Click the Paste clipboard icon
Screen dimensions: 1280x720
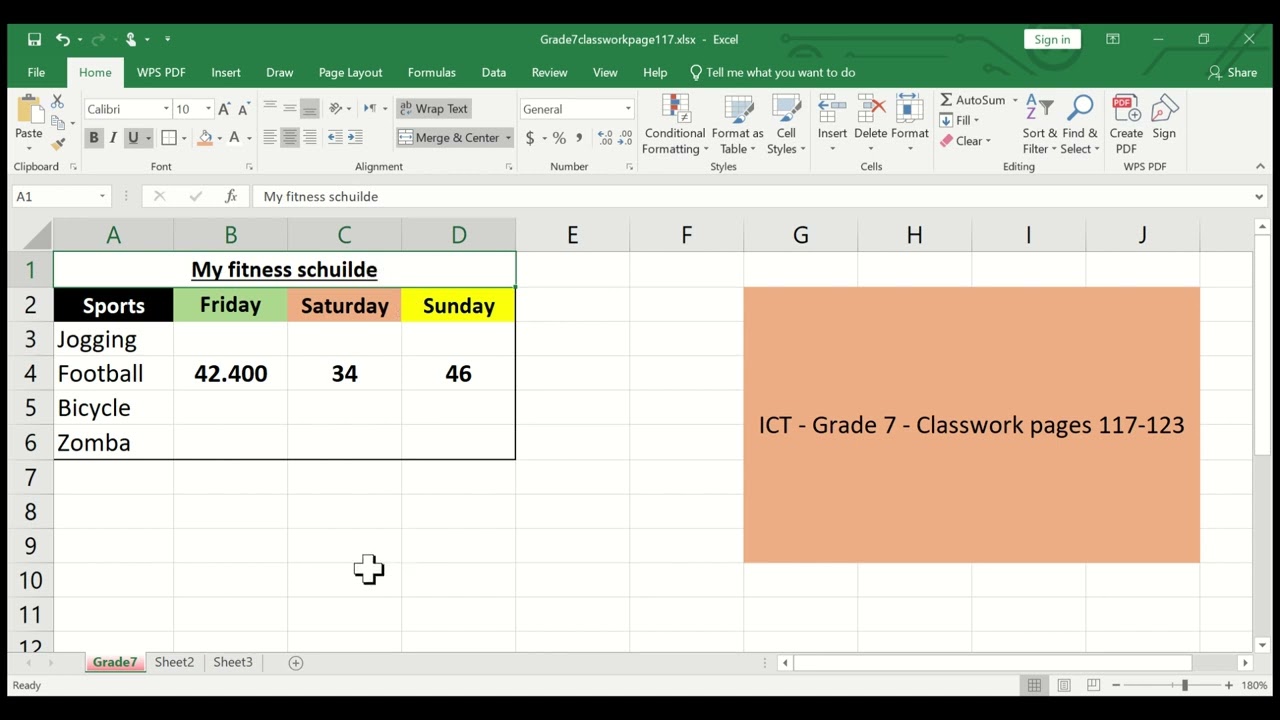(28, 111)
